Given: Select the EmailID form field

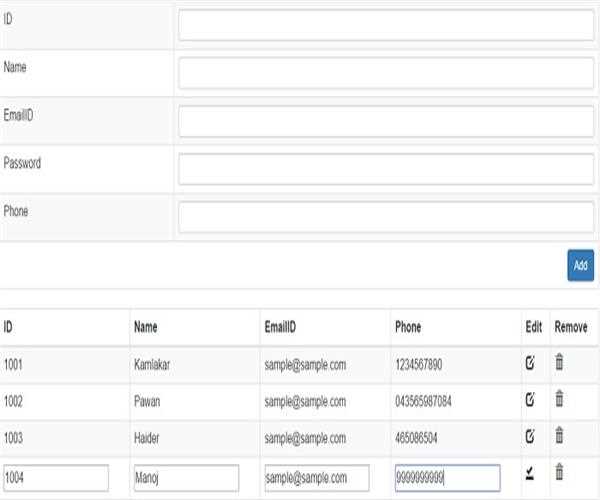Looking at the screenshot, I should [x=386, y=121].
